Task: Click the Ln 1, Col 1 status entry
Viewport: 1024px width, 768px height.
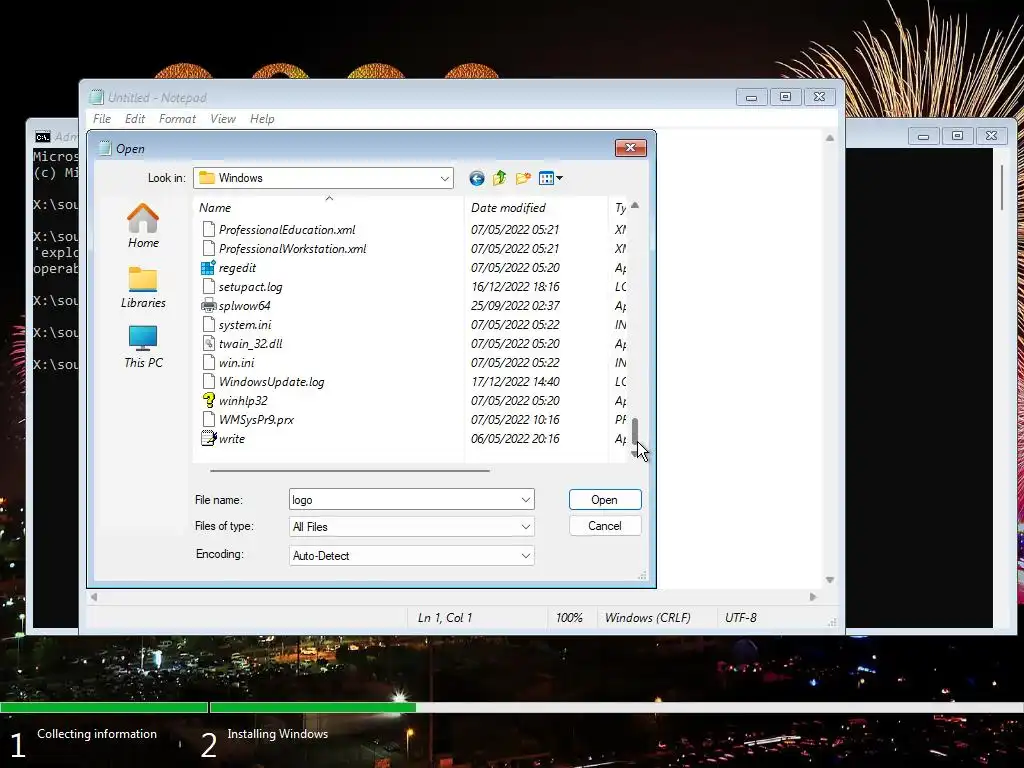Action: [x=445, y=618]
